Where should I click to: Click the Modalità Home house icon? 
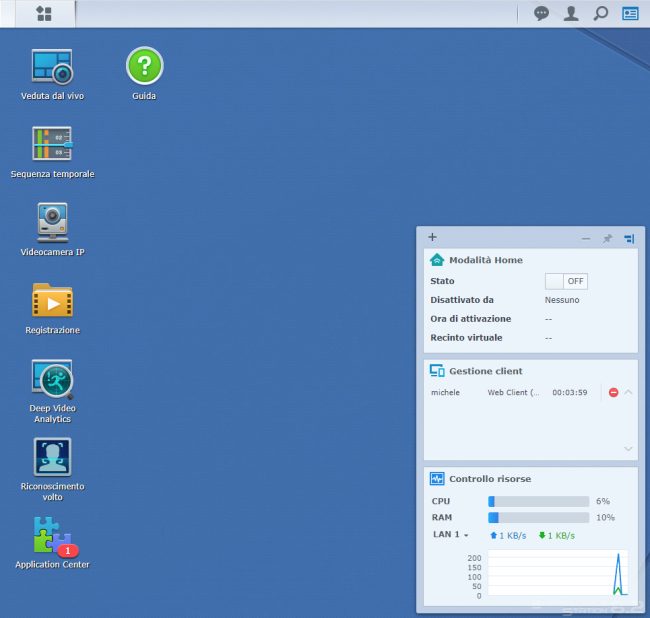[437, 260]
